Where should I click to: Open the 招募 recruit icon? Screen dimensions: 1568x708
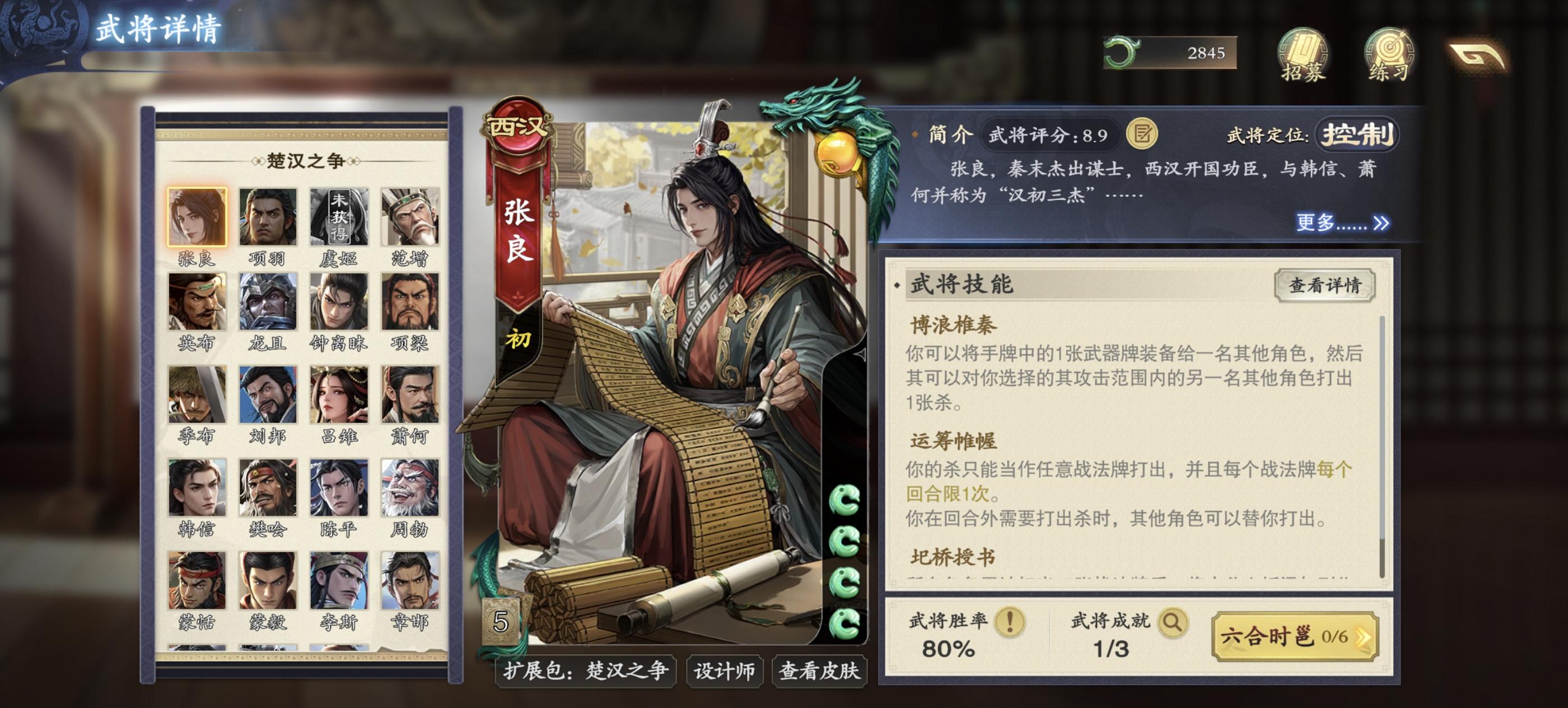pos(1302,55)
